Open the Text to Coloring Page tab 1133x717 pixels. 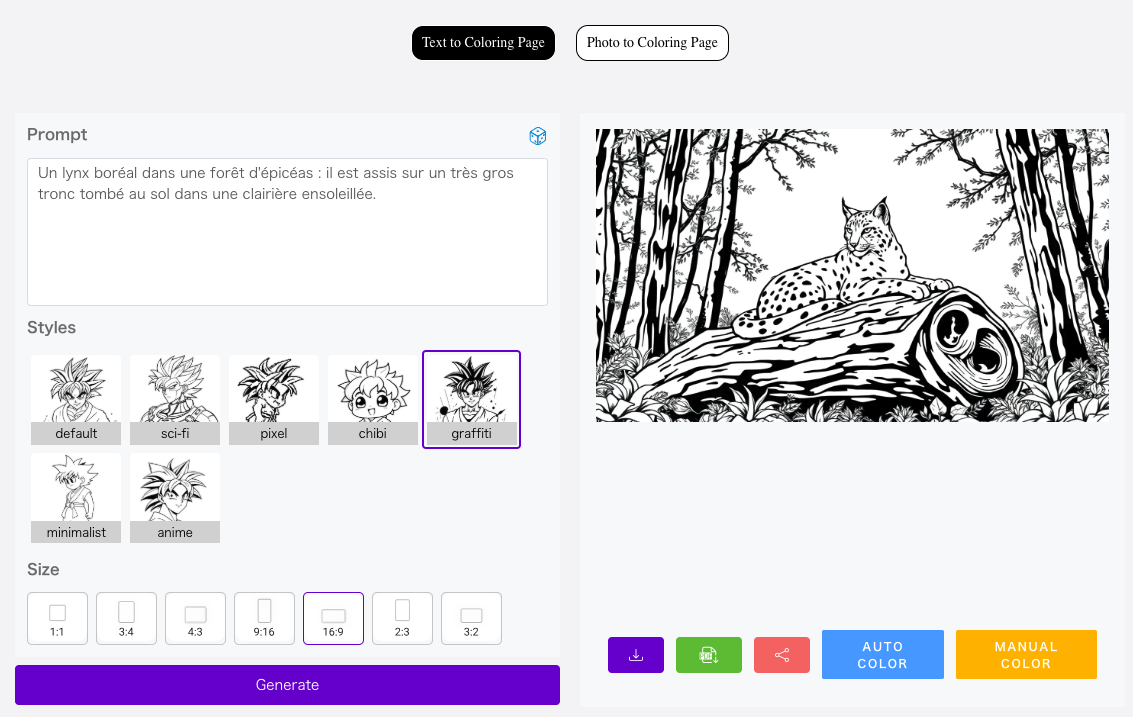tap(483, 43)
